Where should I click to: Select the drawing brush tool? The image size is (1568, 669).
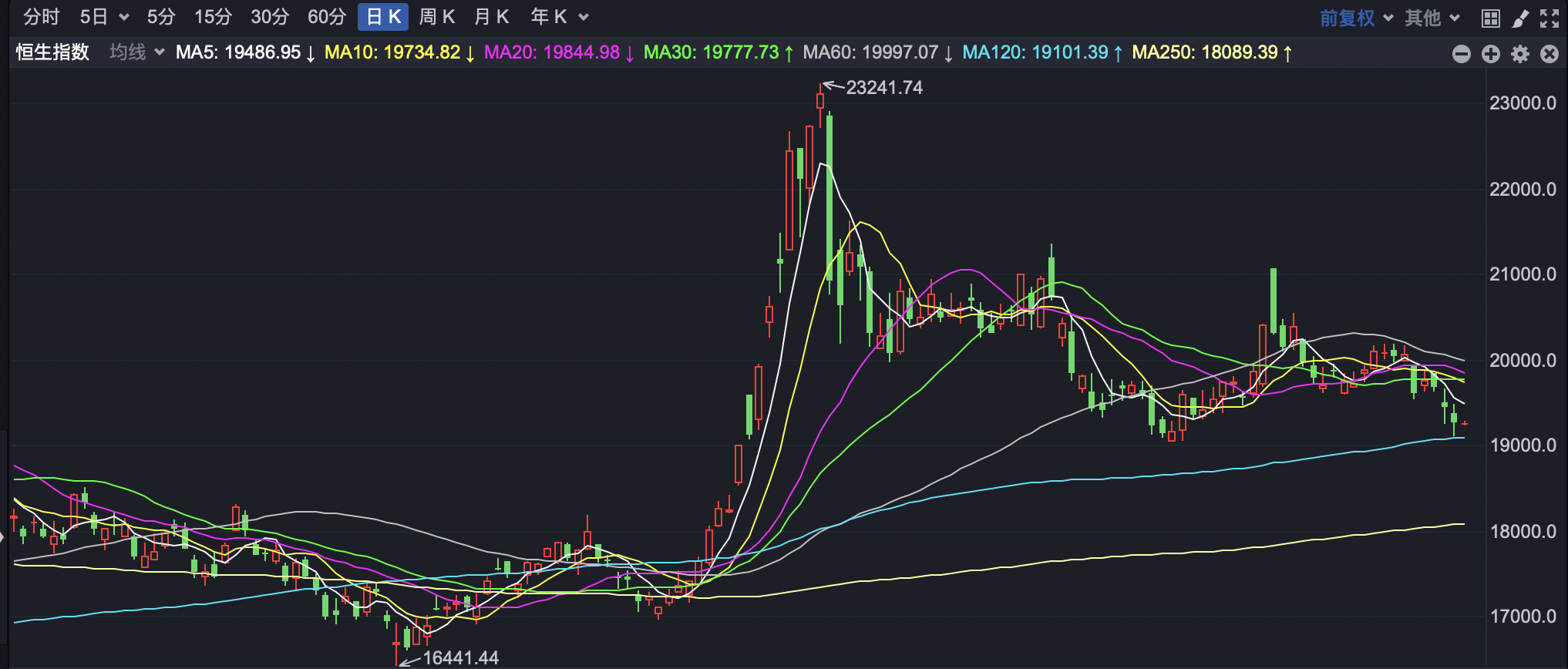(1520, 18)
